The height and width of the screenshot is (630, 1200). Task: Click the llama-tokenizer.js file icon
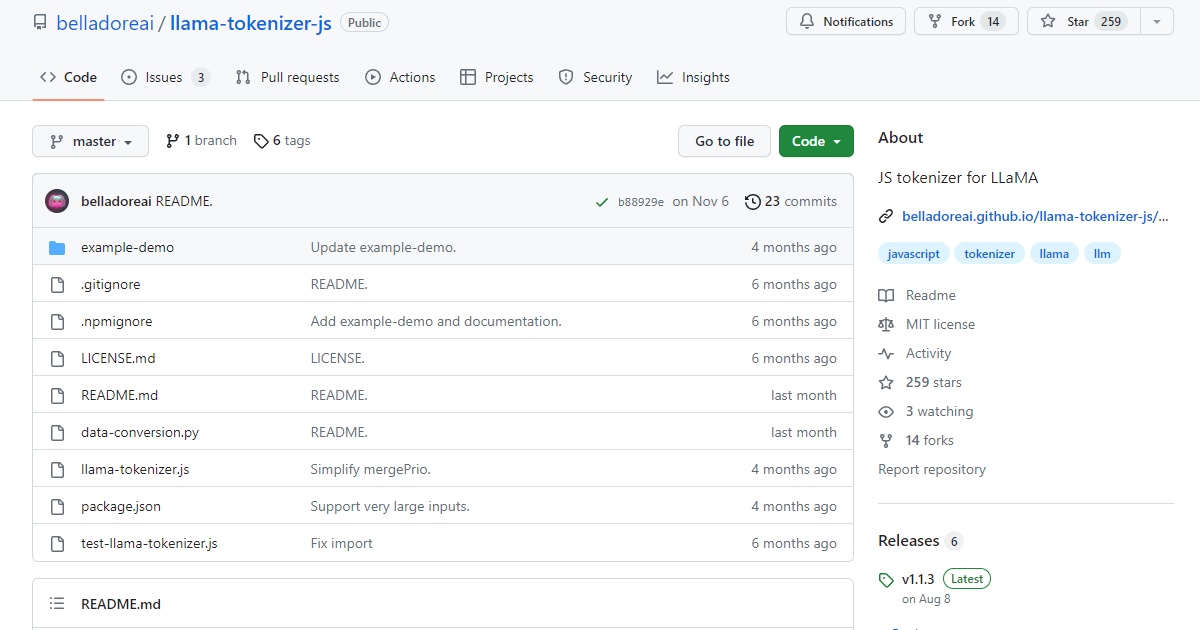coord(57,469)
